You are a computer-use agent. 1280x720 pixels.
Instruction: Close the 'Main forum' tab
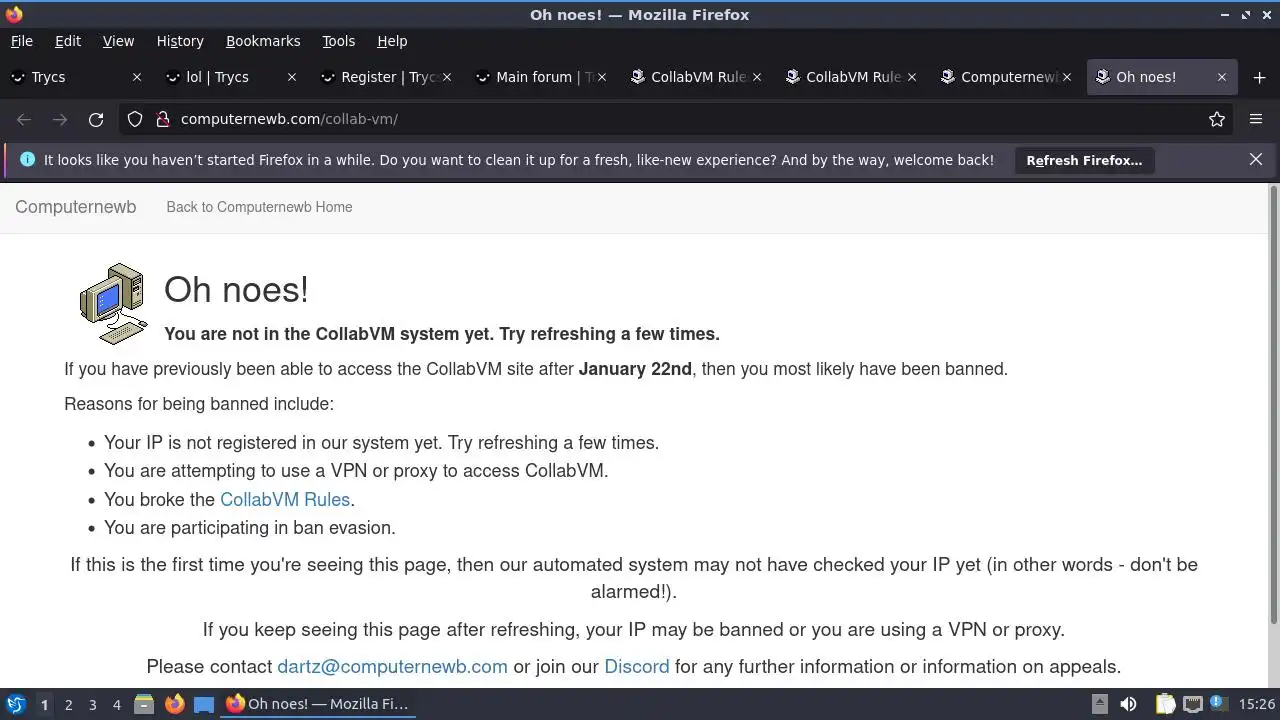coord(602,77)
